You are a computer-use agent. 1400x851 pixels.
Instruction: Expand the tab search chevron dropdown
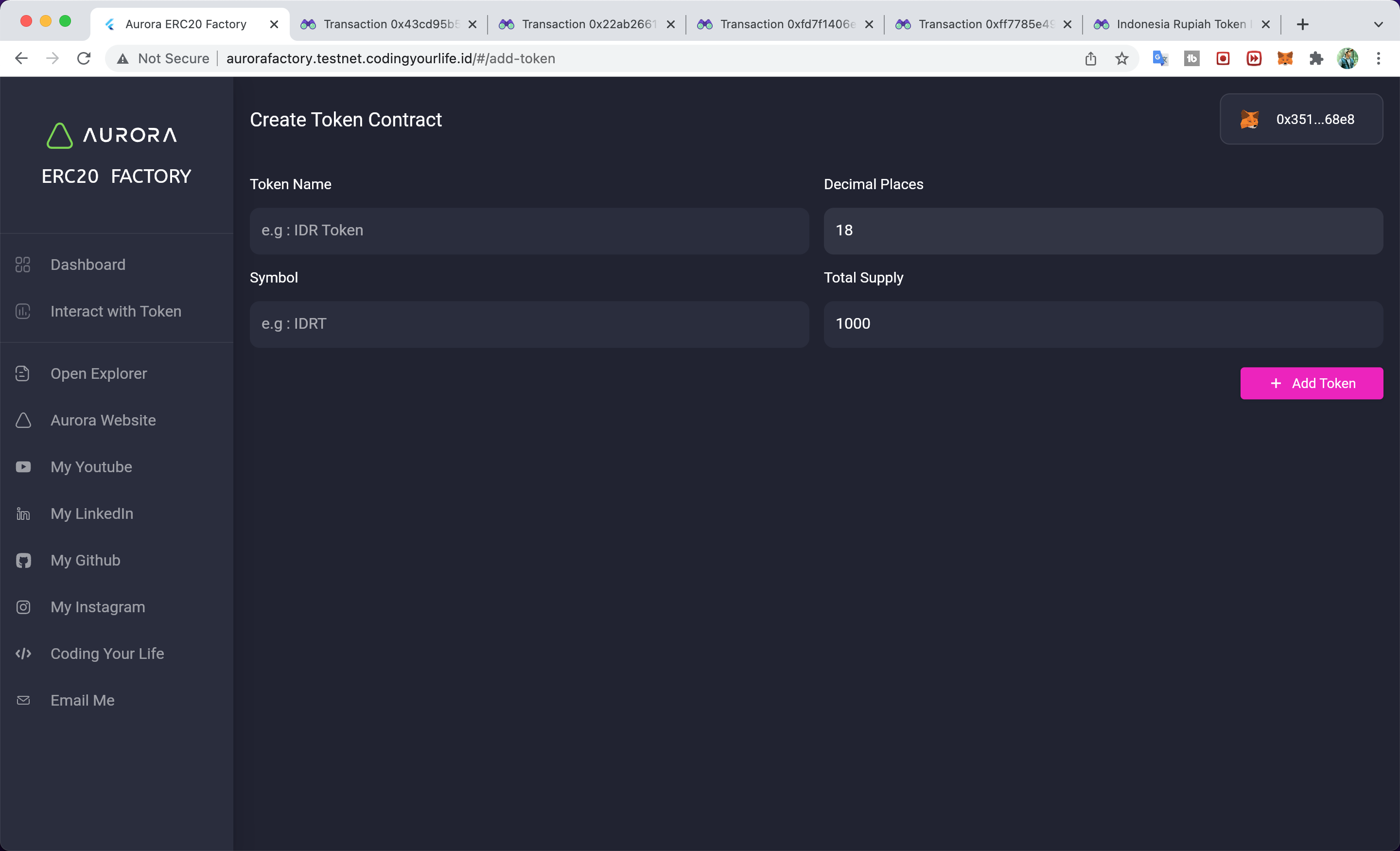(x=1378, y=24)
